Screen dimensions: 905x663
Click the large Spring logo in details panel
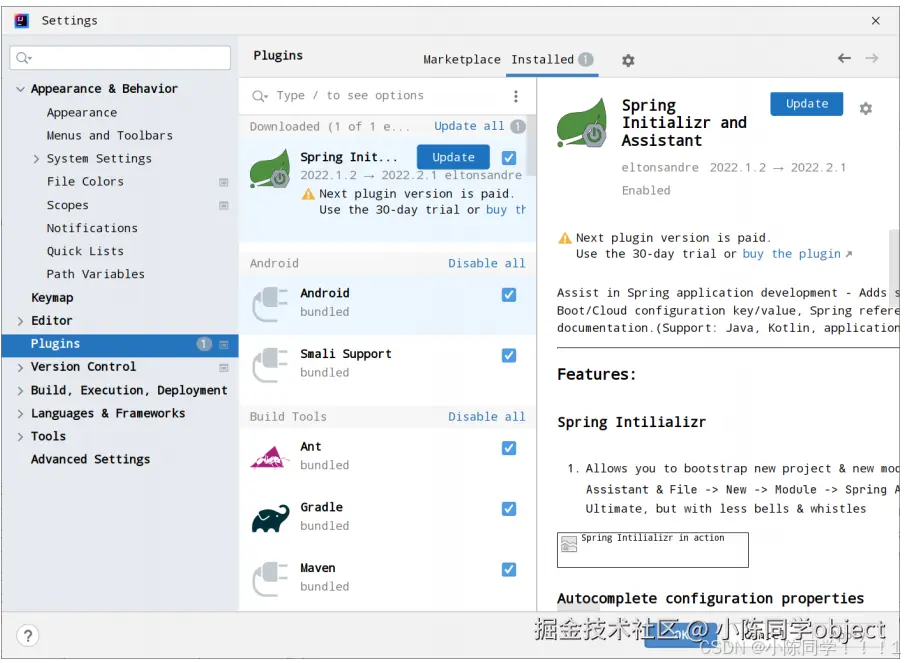point(582,123)
